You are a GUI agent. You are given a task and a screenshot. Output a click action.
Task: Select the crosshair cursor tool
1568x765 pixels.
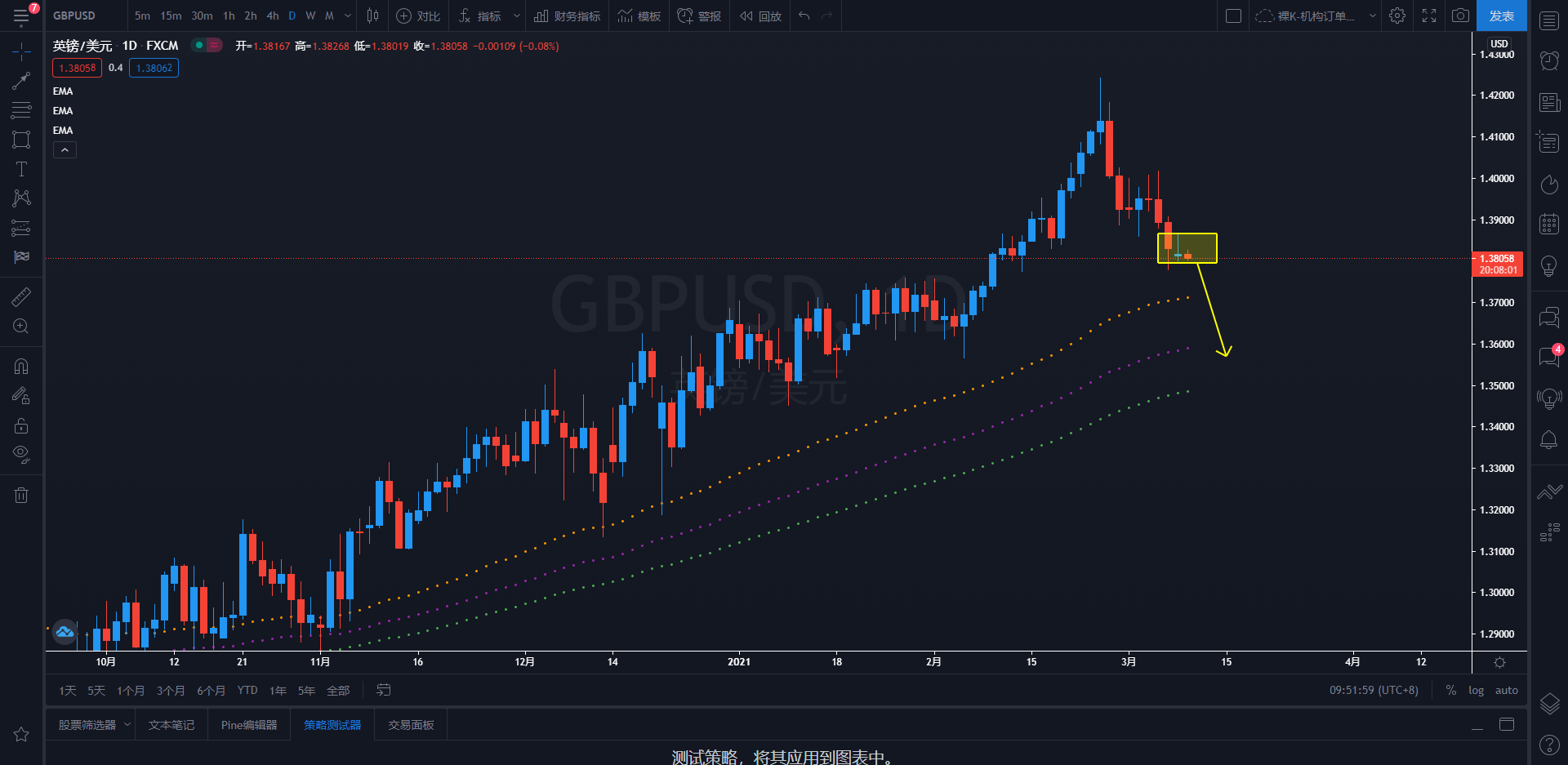[x=21, y=52]
